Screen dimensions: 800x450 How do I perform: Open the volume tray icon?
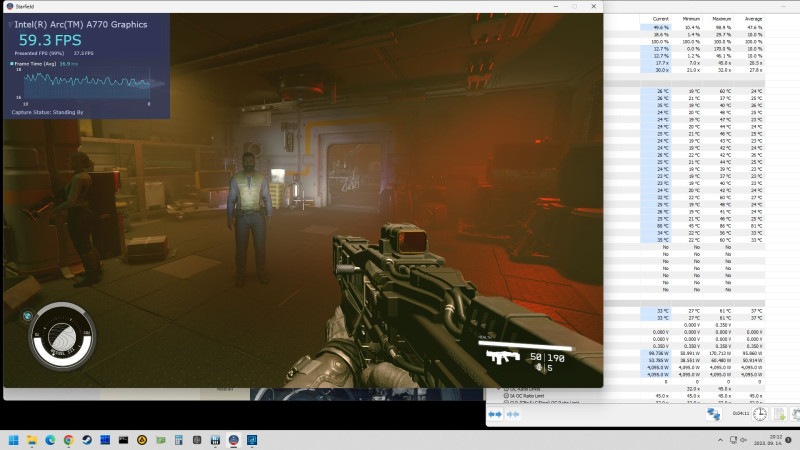pos(744,440)
